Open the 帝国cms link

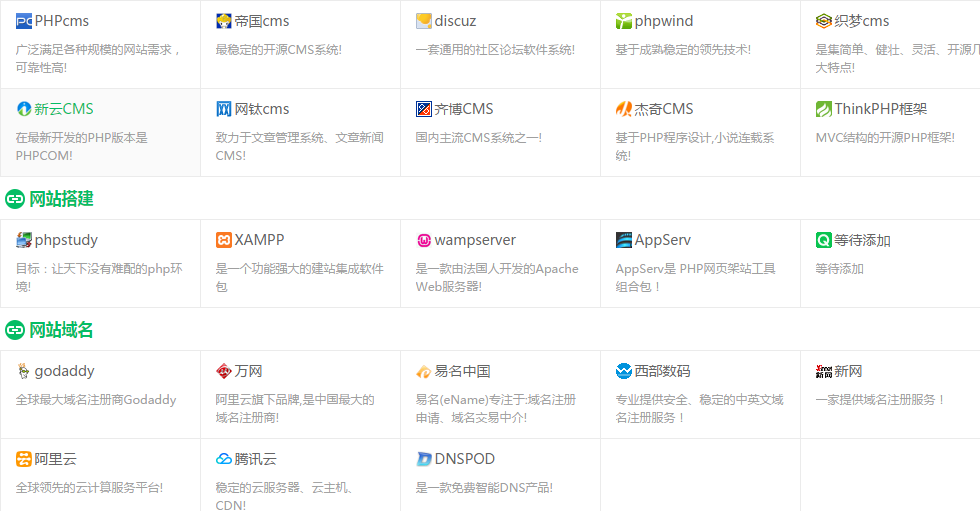tap(262, 21)
